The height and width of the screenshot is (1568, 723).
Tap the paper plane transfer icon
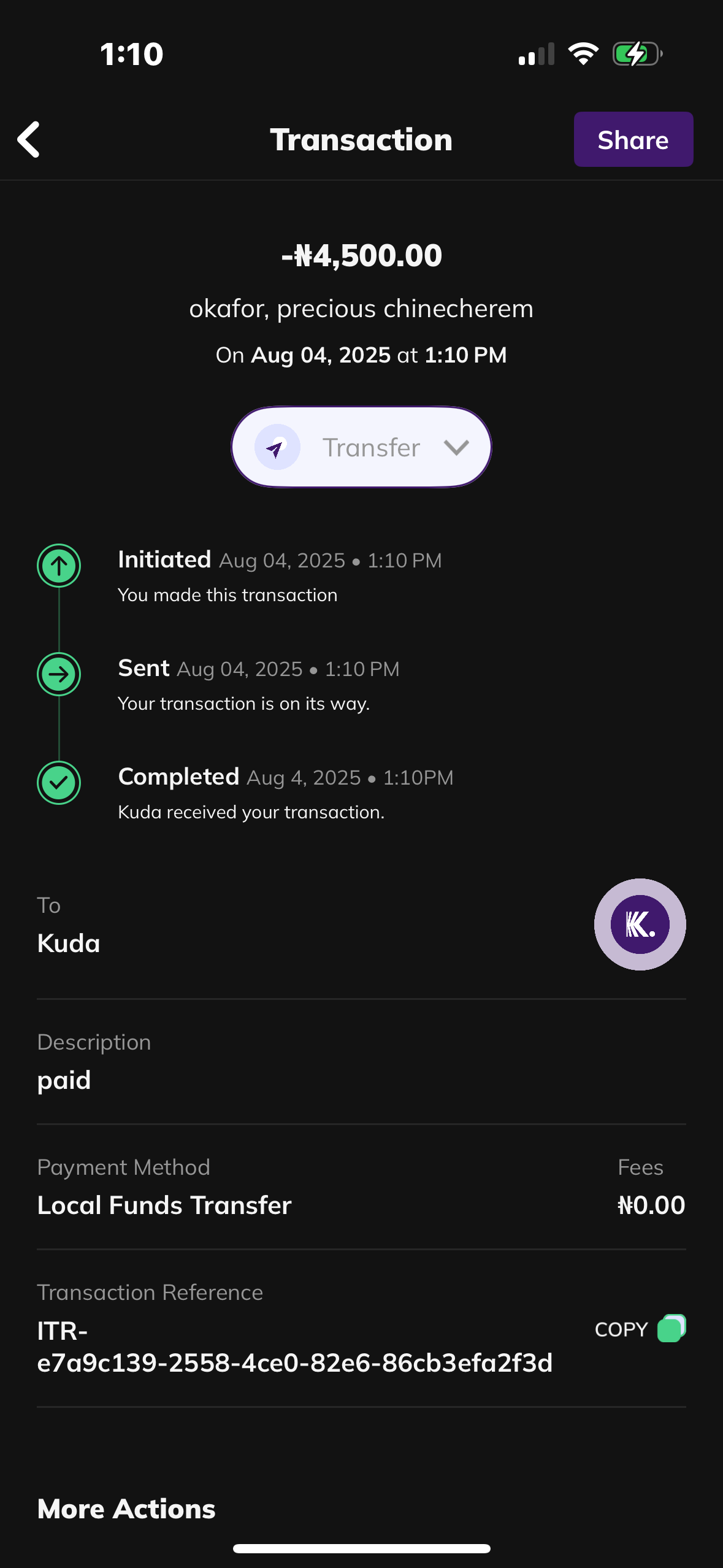[x=277, y=447]
